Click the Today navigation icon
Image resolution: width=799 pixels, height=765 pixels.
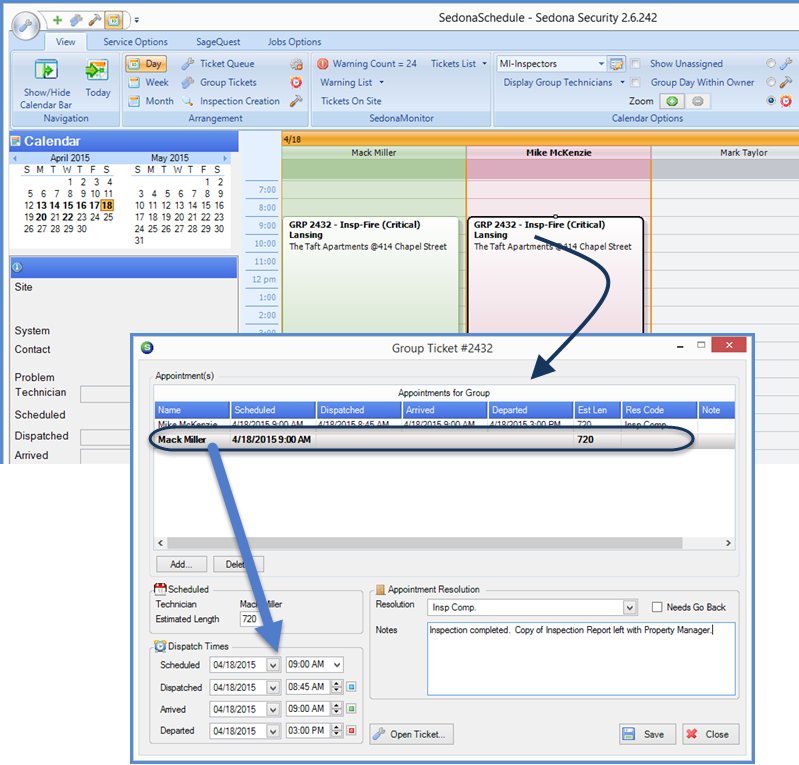(x=97, y=70)
